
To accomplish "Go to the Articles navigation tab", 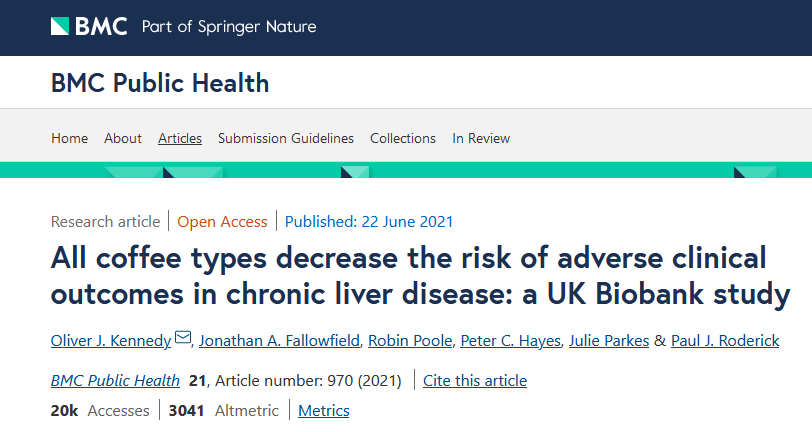I will coord(180,138).
